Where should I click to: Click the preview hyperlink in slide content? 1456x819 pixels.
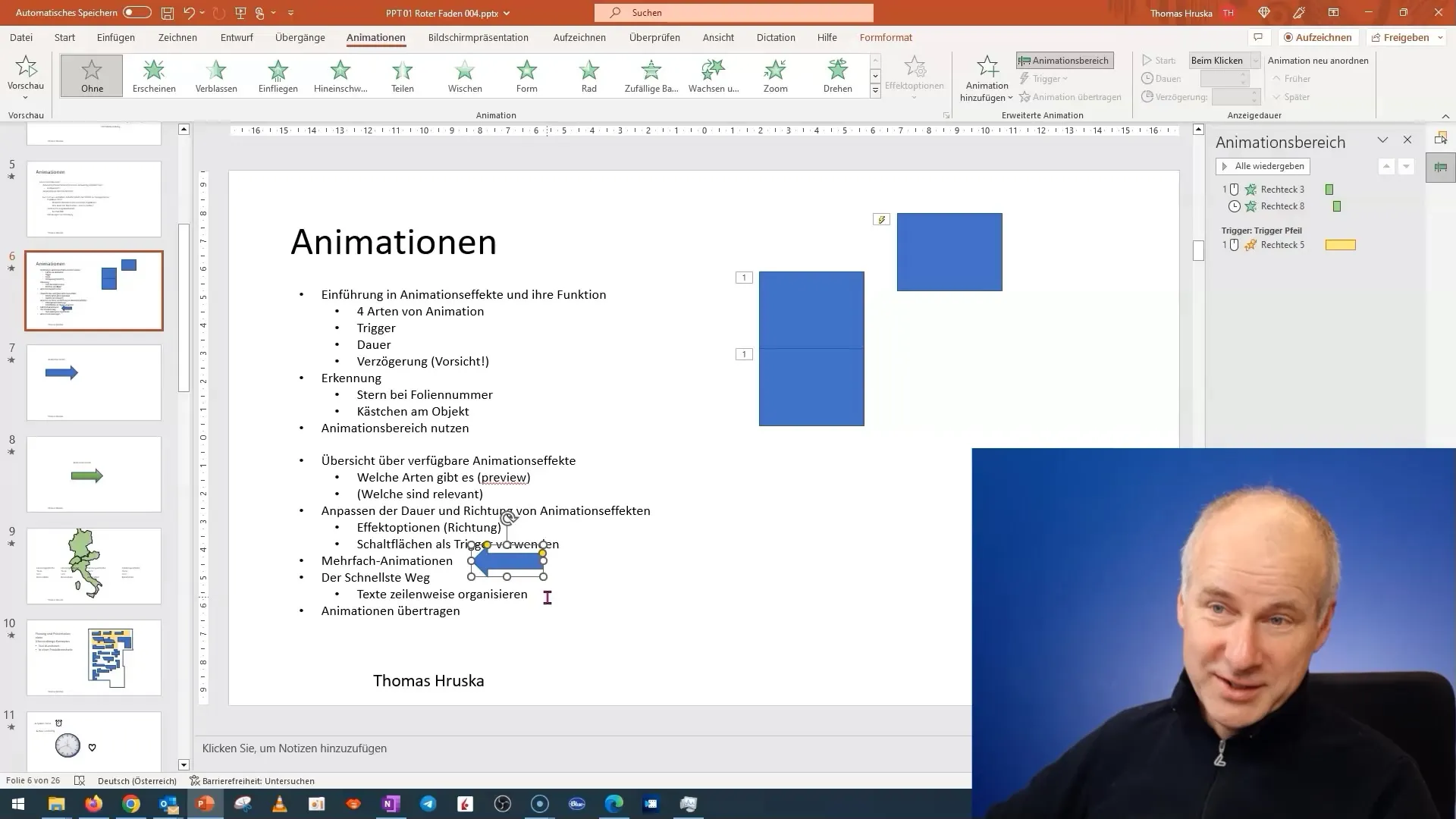[x=502, y=478]
